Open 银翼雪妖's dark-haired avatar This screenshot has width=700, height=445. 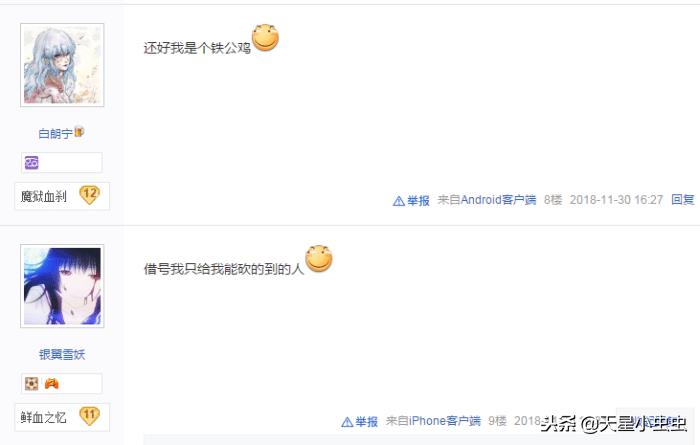62,286
